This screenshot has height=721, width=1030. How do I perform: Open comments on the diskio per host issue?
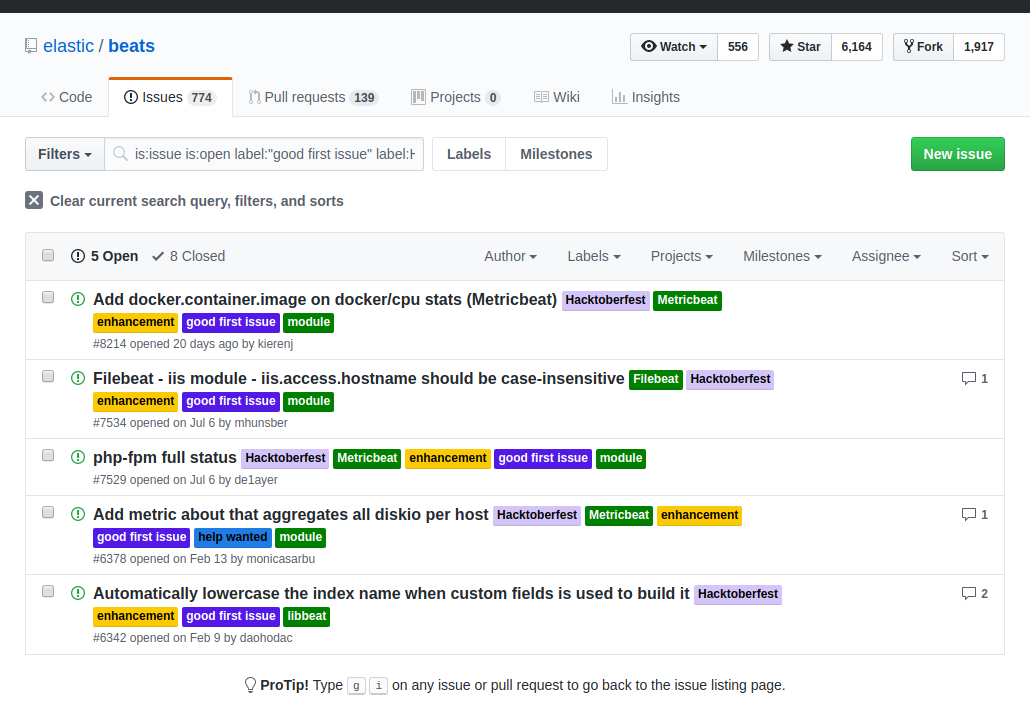coord(975,514)
